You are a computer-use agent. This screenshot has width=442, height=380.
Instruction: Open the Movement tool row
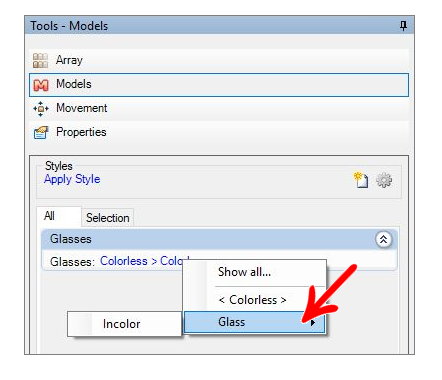coord(219,108)
